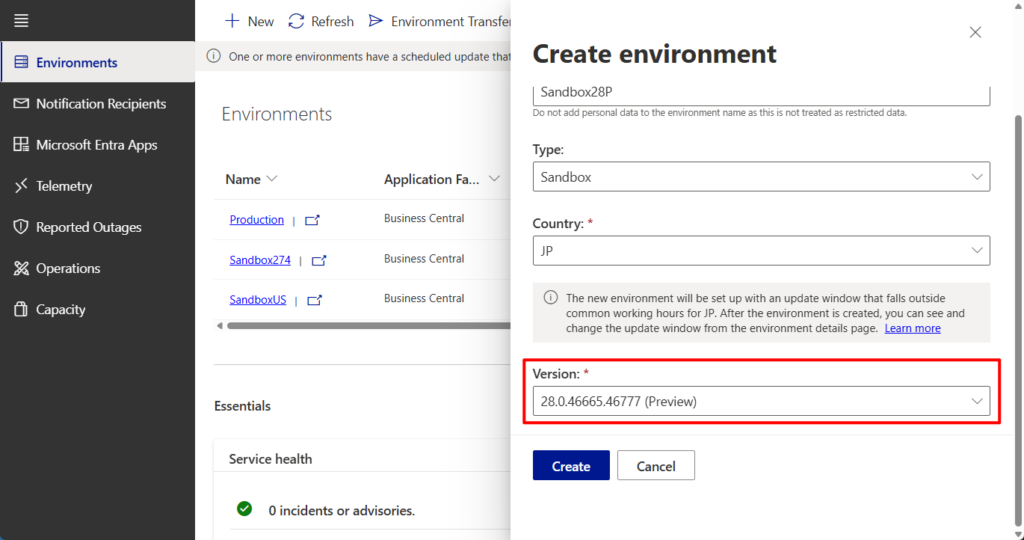The image size is (1024, 540).
Task: Click the hamburger menu icon
Action: tap(21, 20)
